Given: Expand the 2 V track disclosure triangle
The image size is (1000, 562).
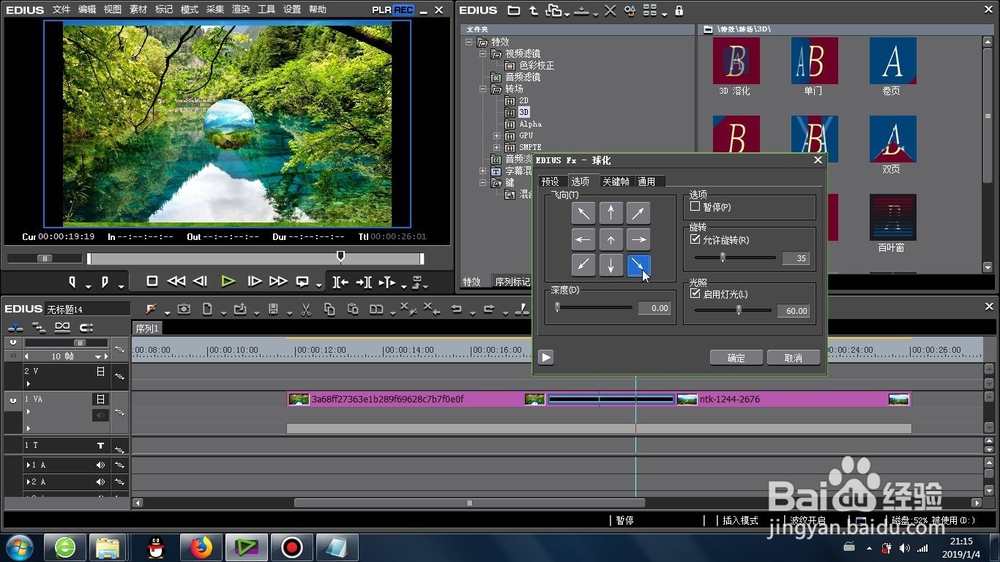Looking at the screenshot, I should click(x=28, y=383).
